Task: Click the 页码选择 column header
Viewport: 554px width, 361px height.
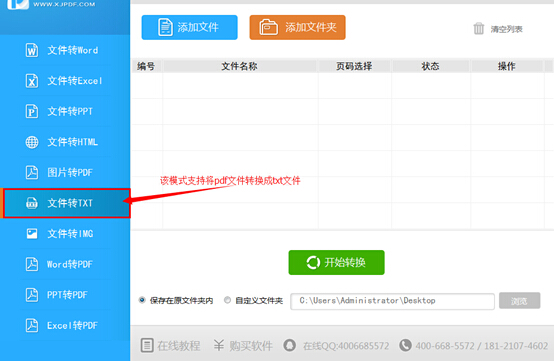Action: coord(354,66)
